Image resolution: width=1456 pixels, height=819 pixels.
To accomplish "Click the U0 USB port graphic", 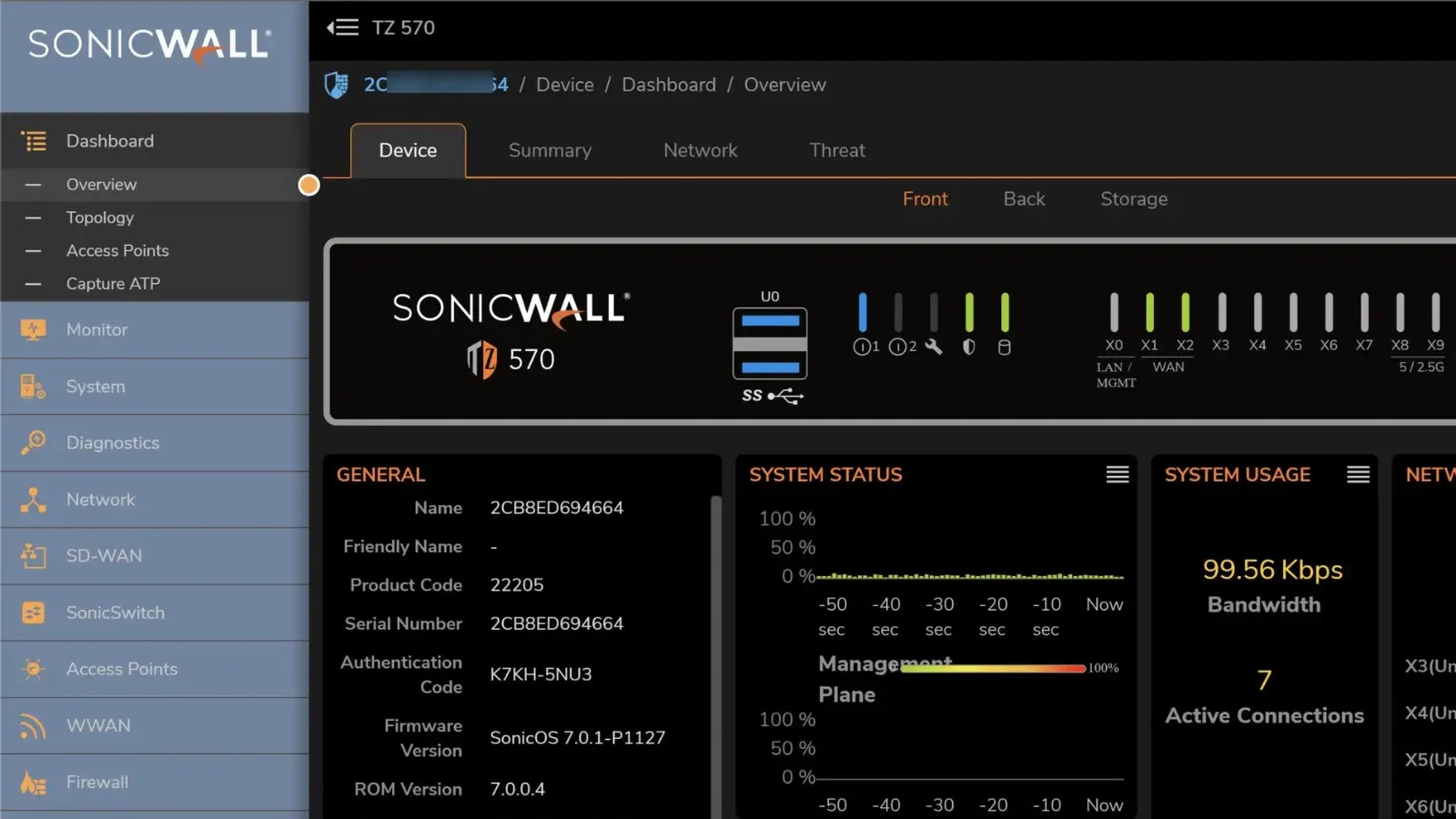I will click(x=770, y=344).
